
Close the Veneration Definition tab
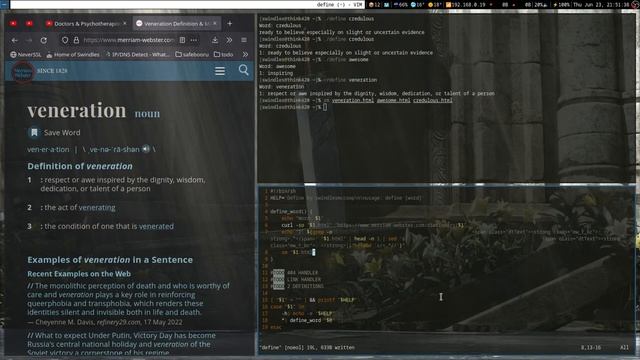click(215, 23)
